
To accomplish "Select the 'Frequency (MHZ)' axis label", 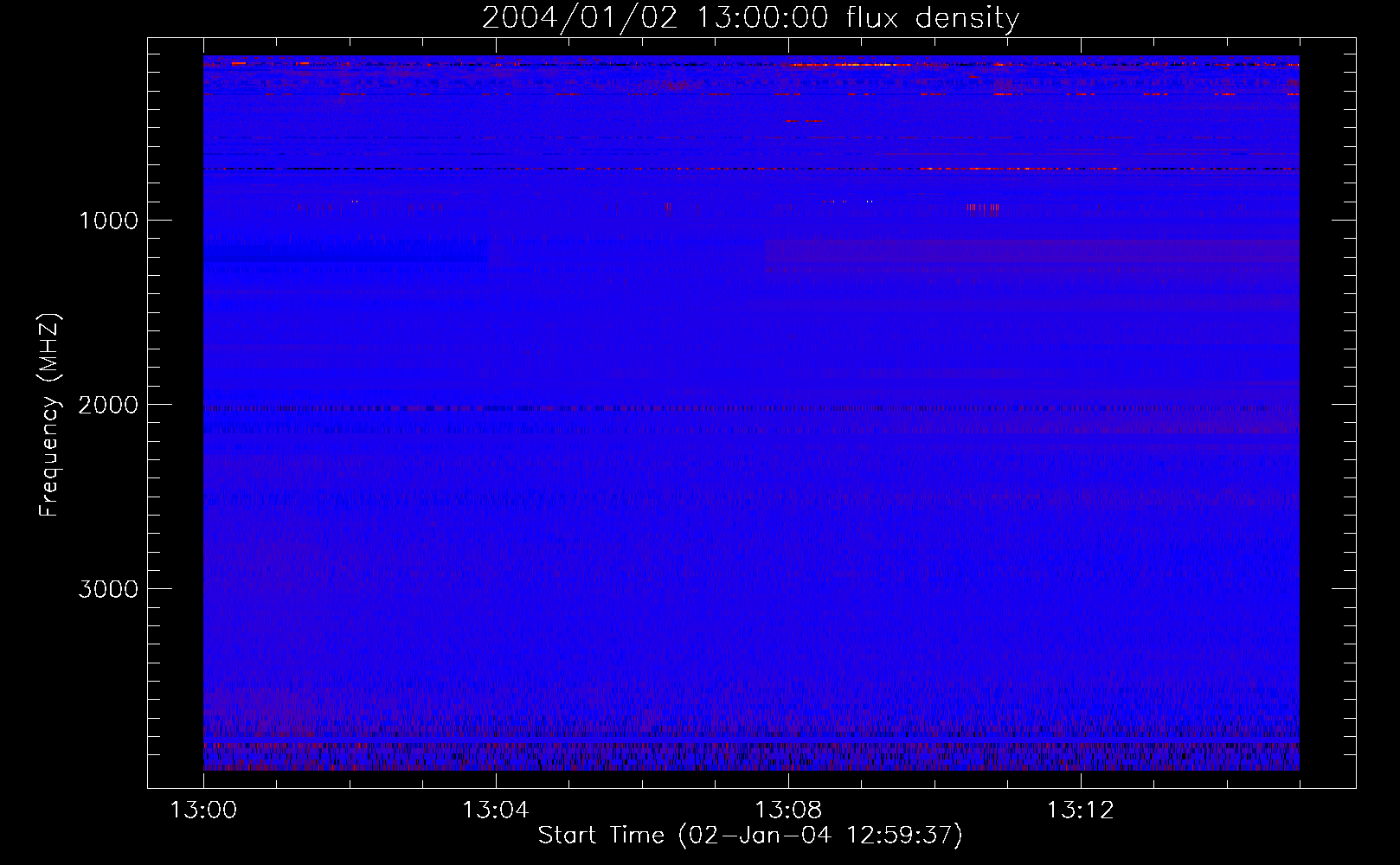I will 49,415.
